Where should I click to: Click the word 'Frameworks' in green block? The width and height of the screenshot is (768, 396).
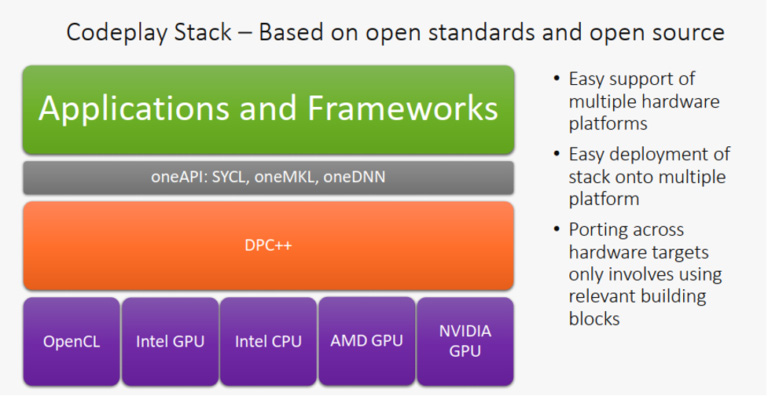click(403, 108)
